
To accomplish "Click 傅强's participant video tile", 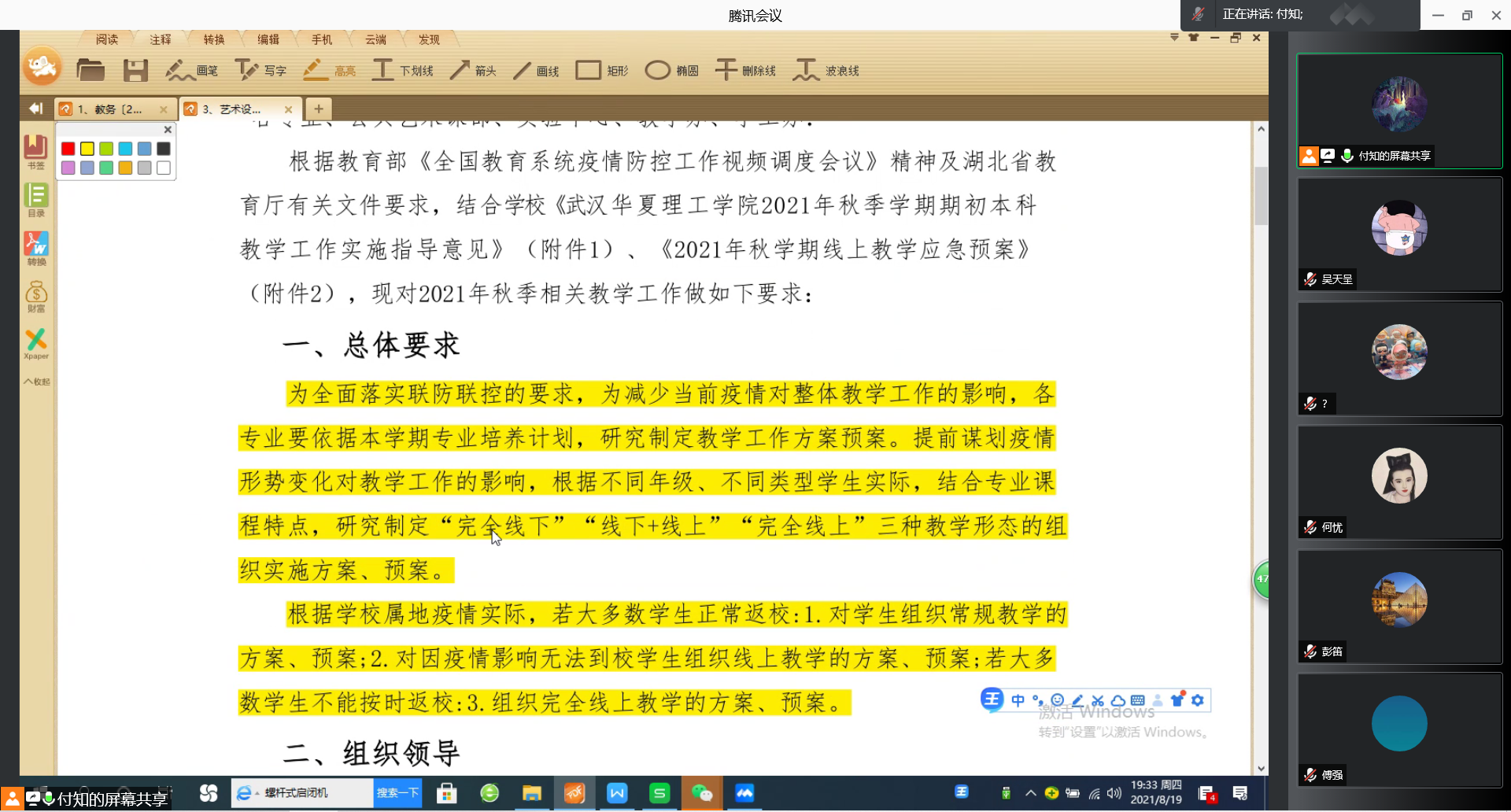I will (x=1399, y=729).
